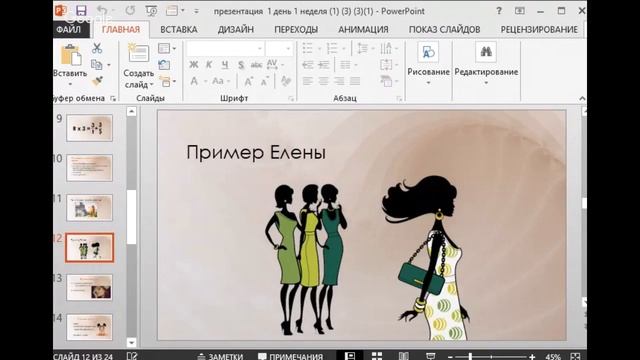Switch to ДИЗАЙН tab
This screenshot has height=360, width=640.
coord(236,29)
